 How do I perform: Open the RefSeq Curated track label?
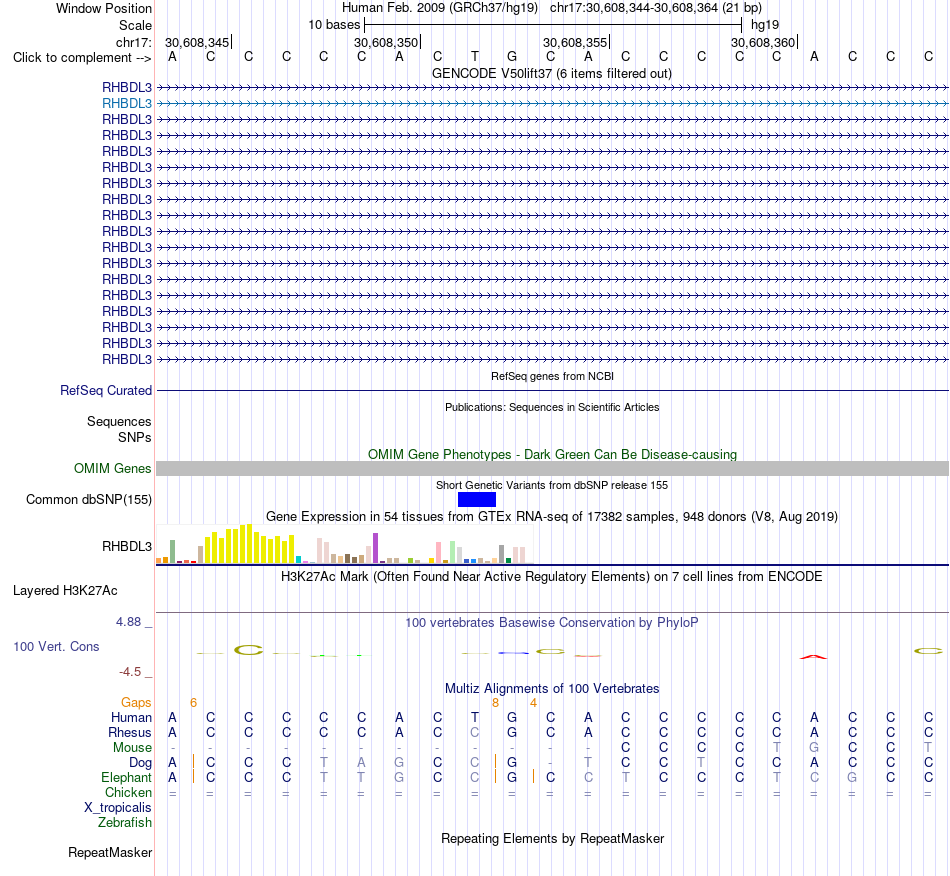(x=105, y=391)
